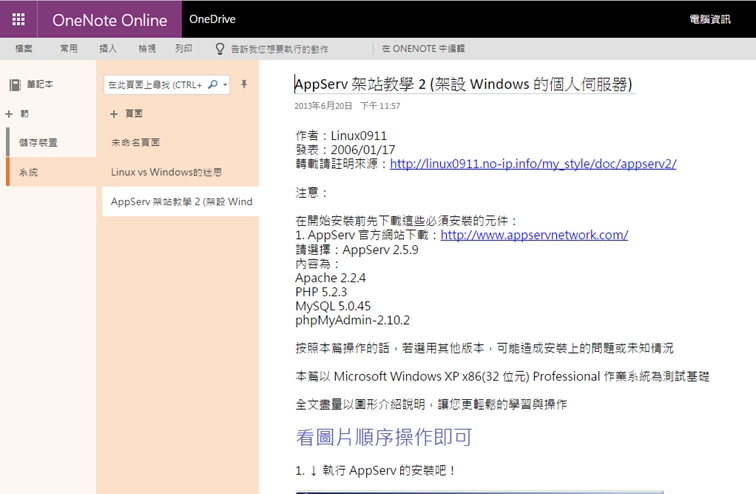The height and width of the screenshot is (494, 756).
Task: Click the text 作者：Linux0911
Action: (x=341, y=135)
